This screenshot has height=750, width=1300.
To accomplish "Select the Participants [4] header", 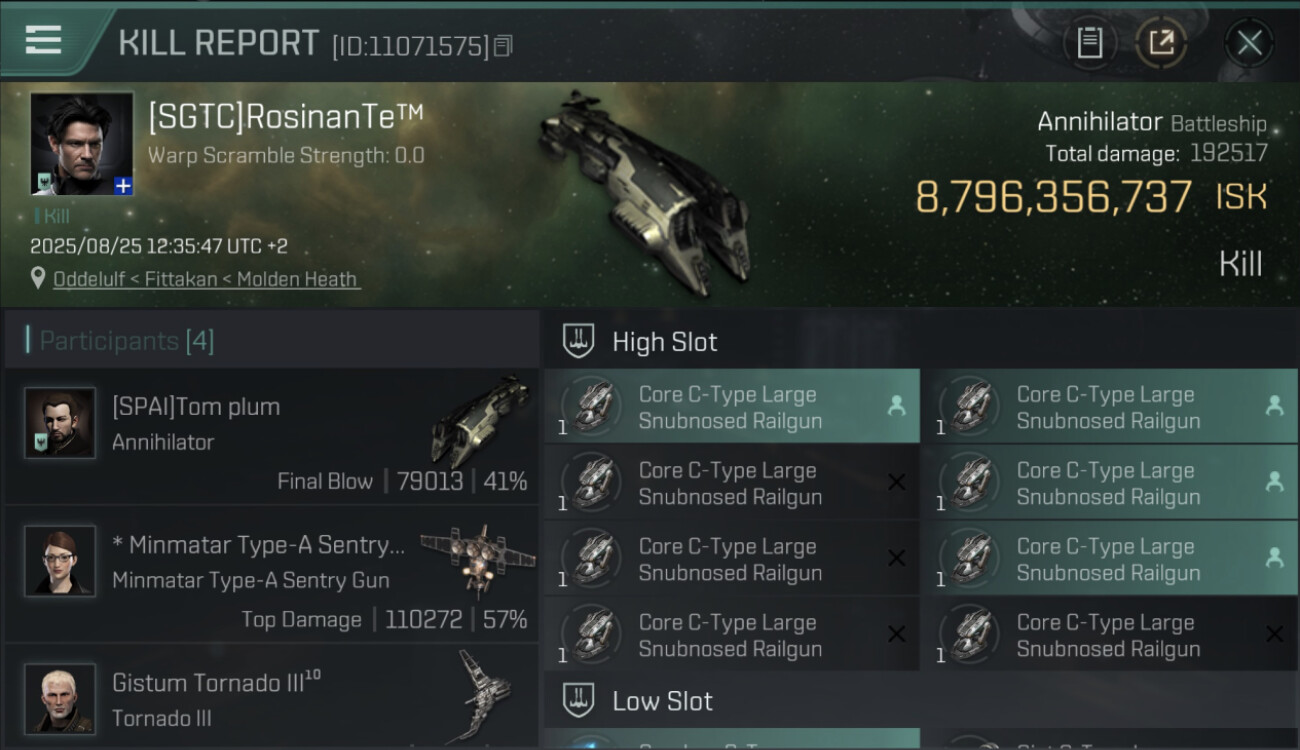I will [x=126, y=341].
